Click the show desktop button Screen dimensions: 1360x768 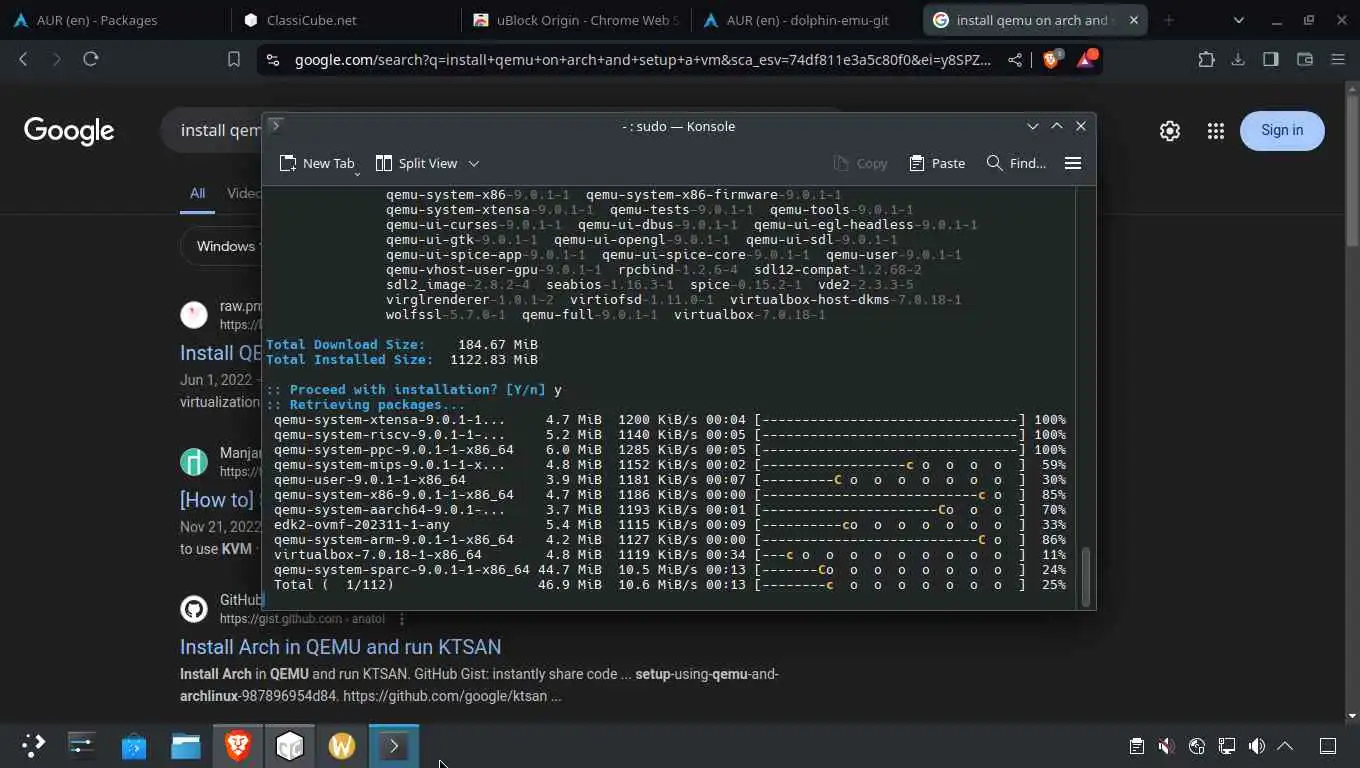pyautogui.click(x=1328, y=746)
